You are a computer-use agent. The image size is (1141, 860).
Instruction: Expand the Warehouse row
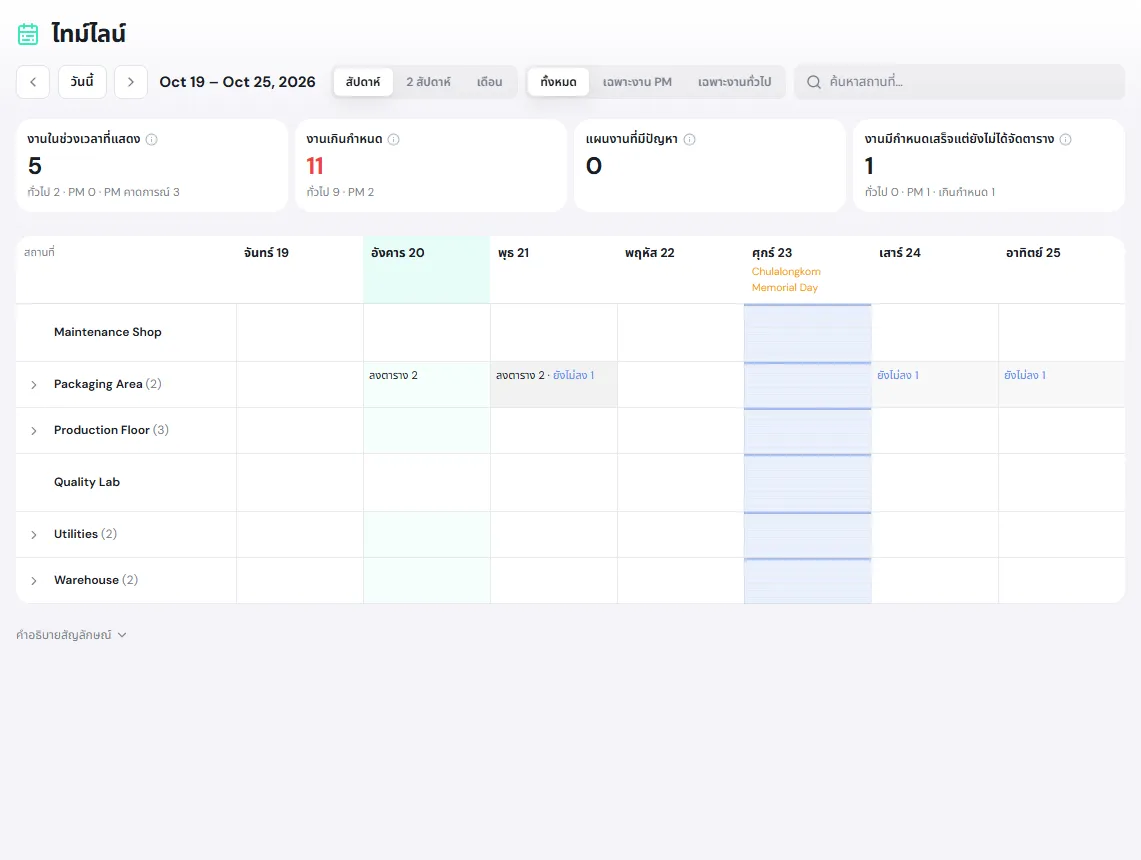click(x=33, y=581)
